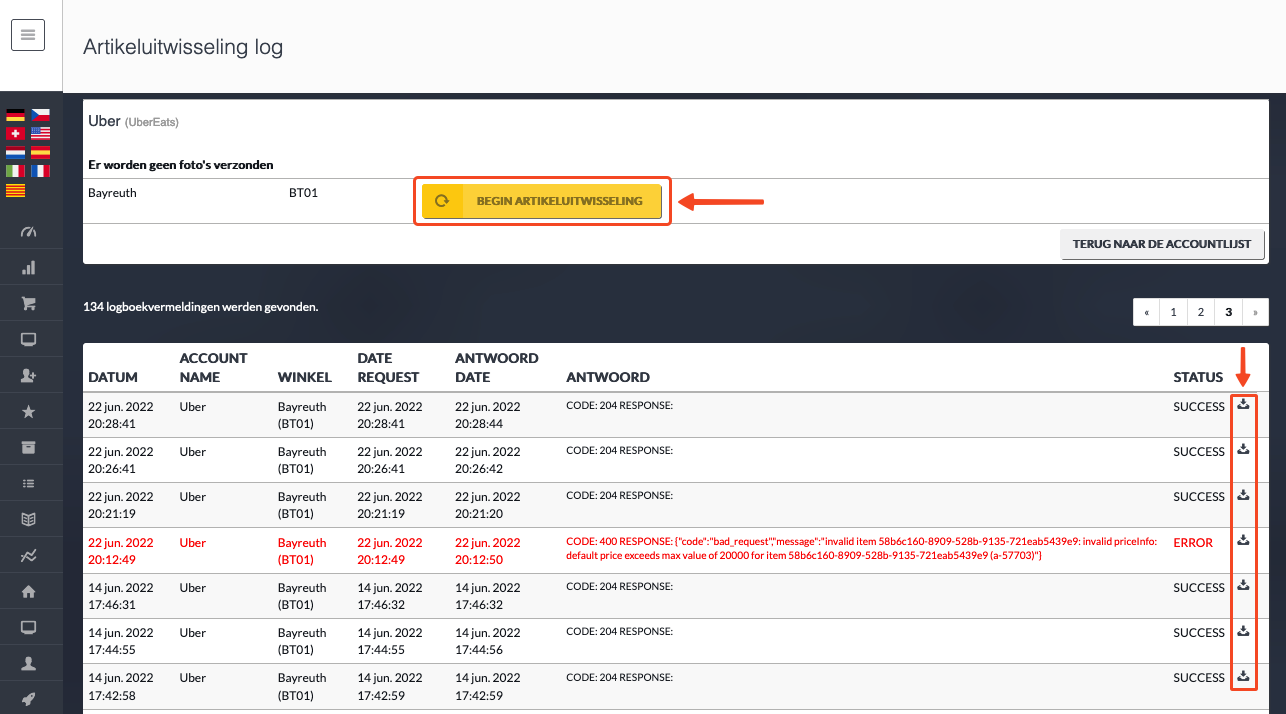Download log of the ERROR row
The height and width of the screenshot is (714, 1286).
[x=1243, y=540]
